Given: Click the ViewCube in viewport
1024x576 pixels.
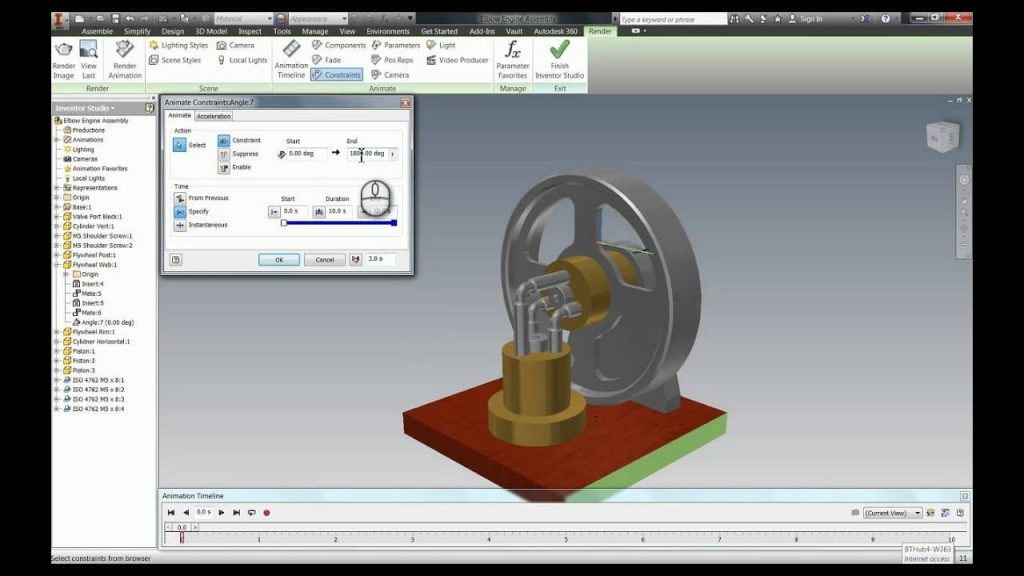Looking at the screenshot, I should pyautogui.click(x=943, y=136).
